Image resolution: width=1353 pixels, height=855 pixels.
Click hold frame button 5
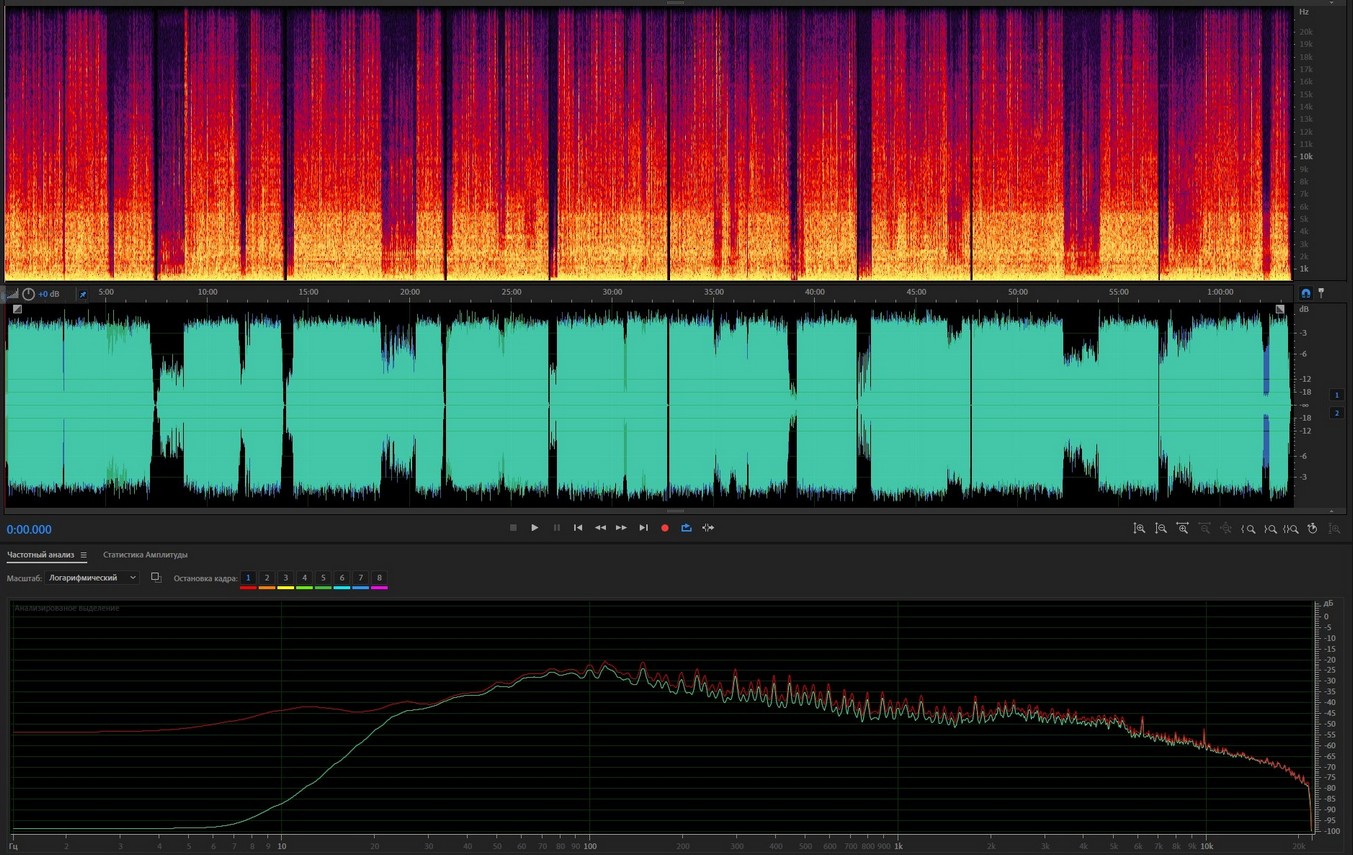coord(323,578)
